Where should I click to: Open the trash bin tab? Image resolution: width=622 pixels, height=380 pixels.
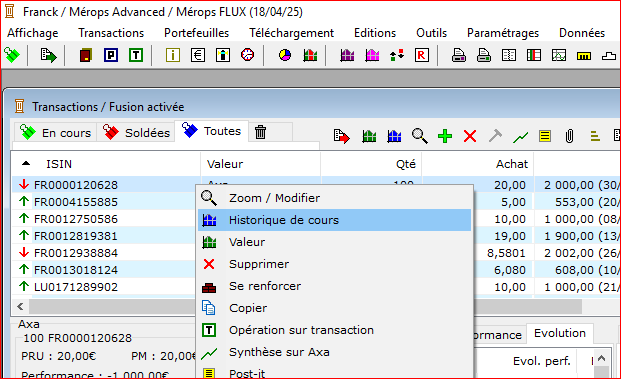coord(261,132)
